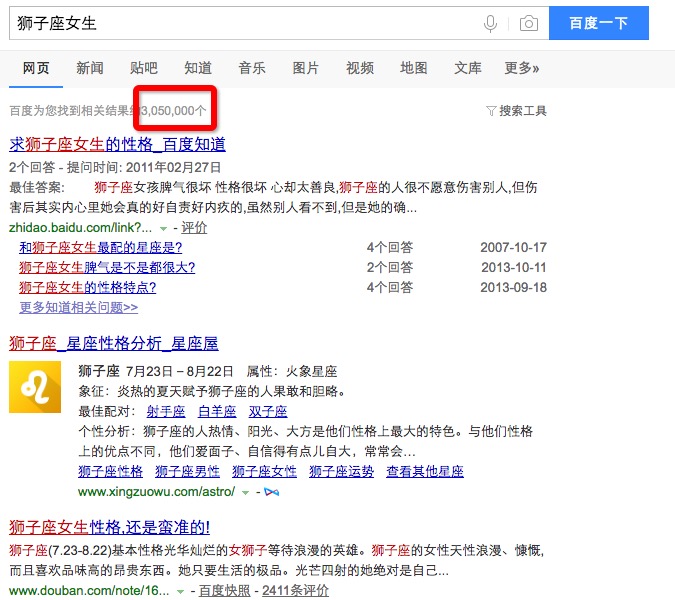Viewport: 675px width, 600px height.
Task: Click the 查看其他星座 sublink
Action: 425,471
